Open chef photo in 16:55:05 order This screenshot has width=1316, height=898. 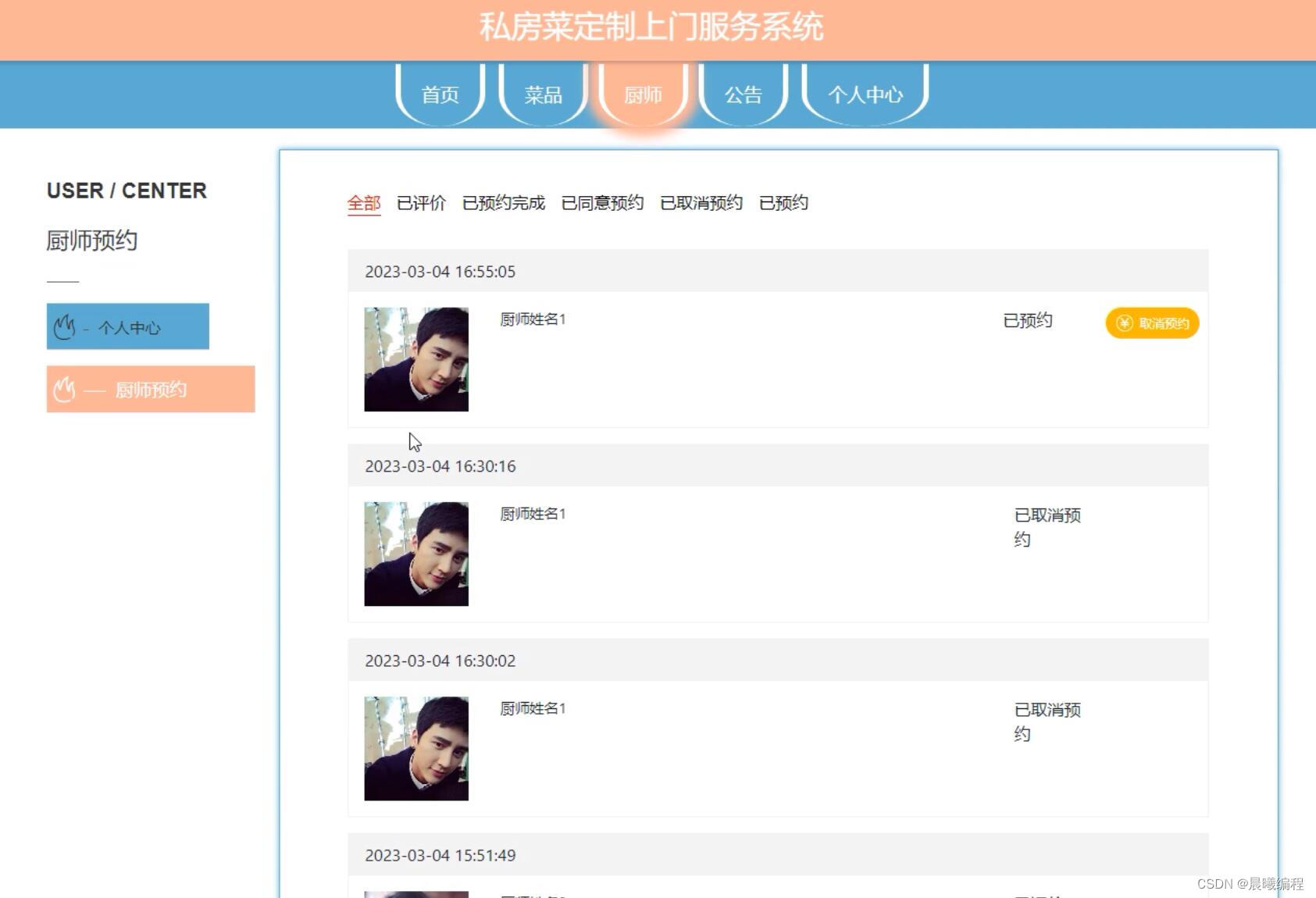(416, 359)
